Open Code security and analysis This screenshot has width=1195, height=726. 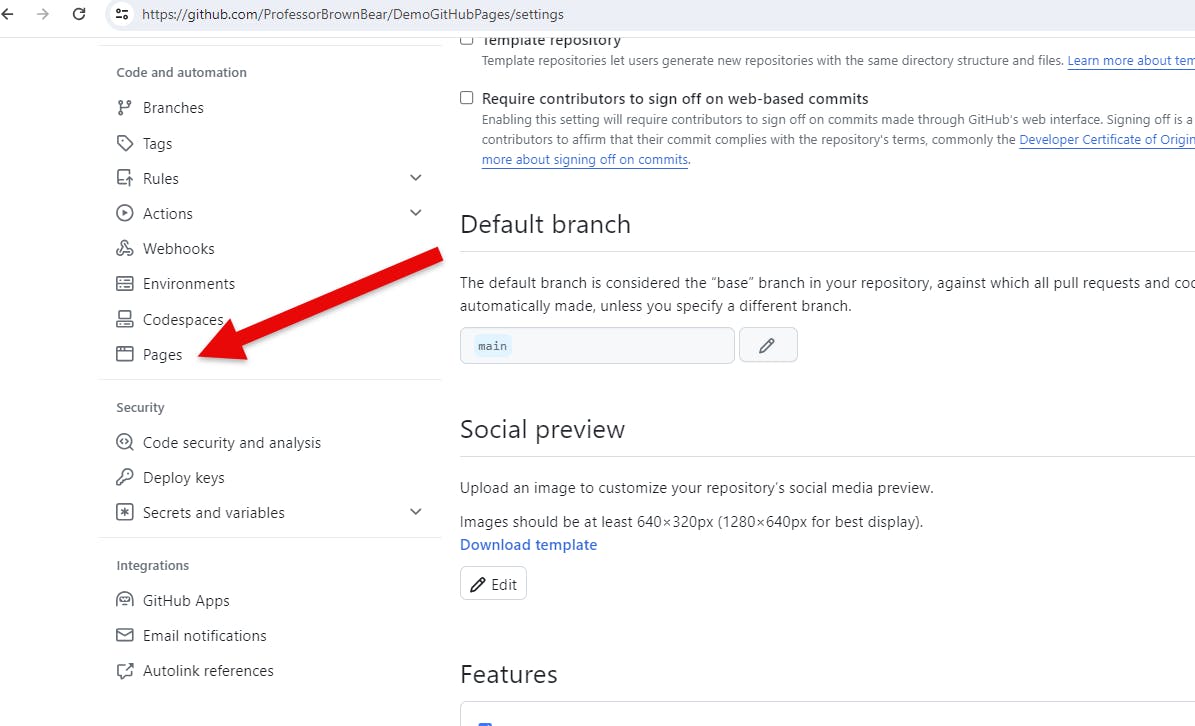[230, 442]
